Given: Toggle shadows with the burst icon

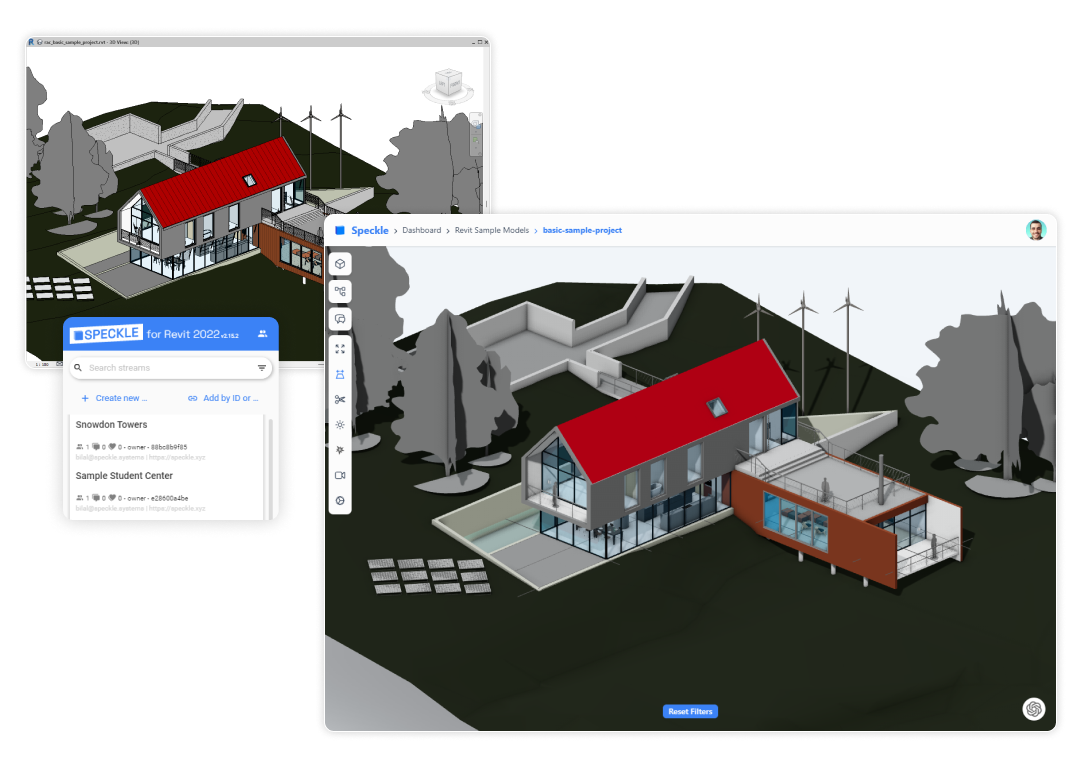Looking at the screenshot, I should point(340,450).
